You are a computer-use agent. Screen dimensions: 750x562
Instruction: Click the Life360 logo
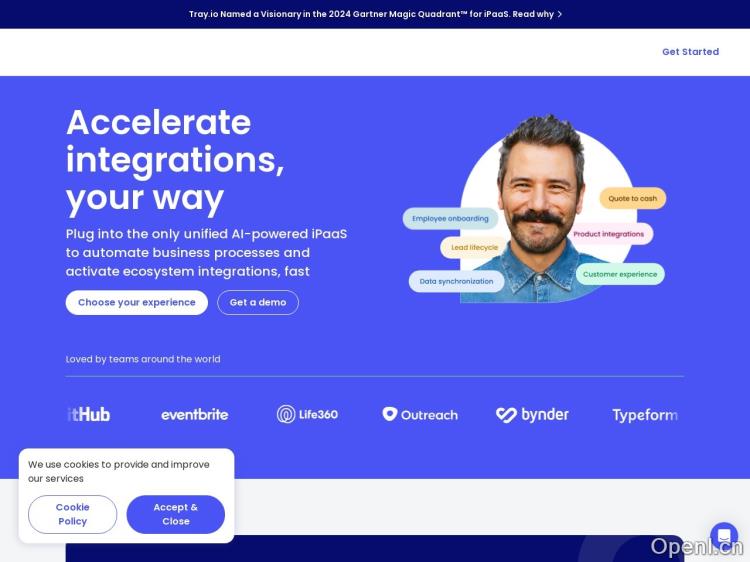click(307, 414)
